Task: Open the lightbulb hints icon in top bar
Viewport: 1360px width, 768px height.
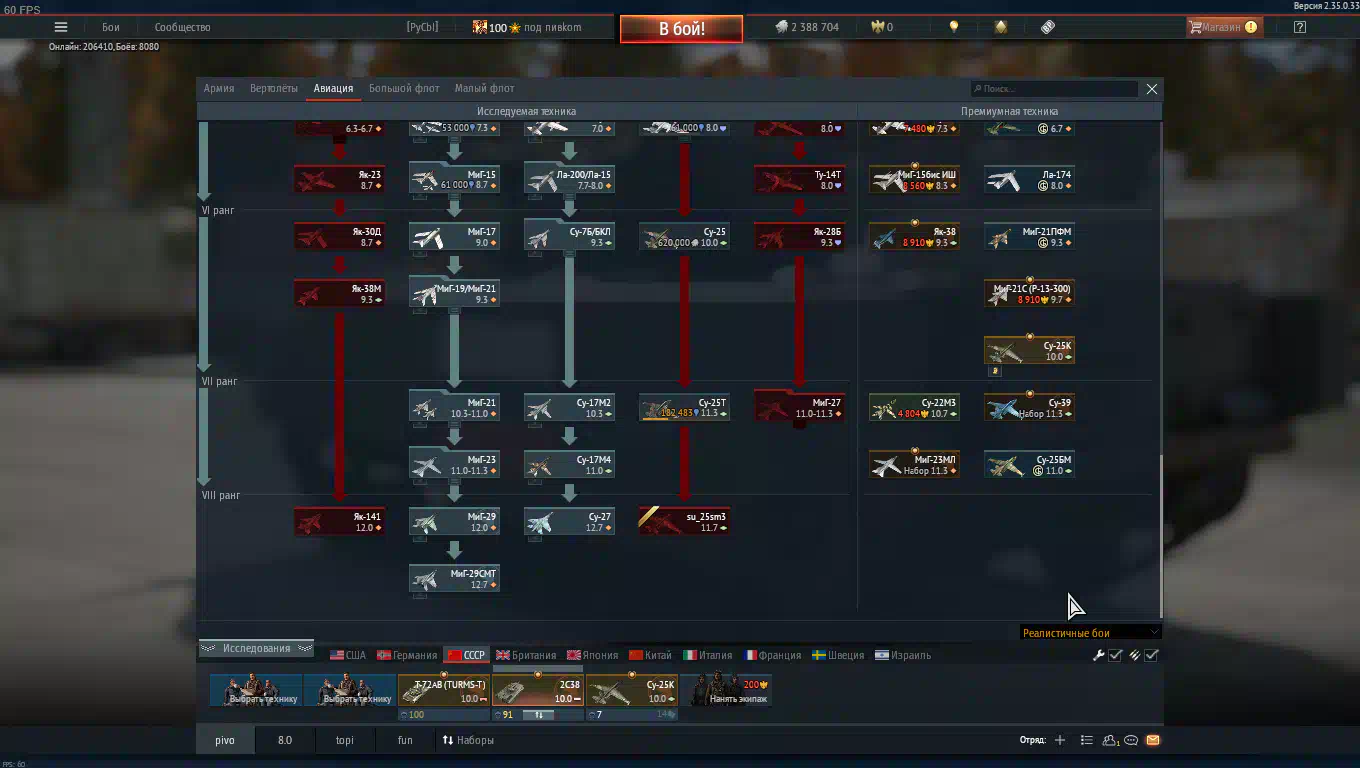Action: (x=954, y=27)
